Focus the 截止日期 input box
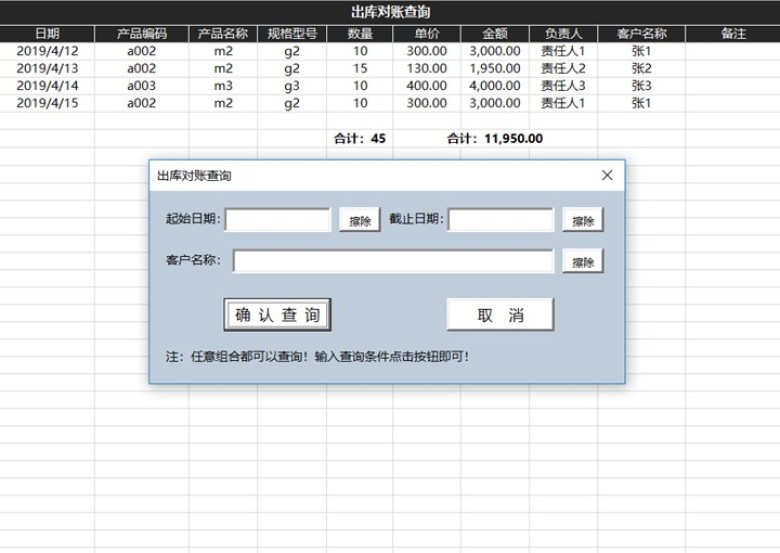Viewport: 780px width, 553px height. pyautogui.click(x=501, y=220)
